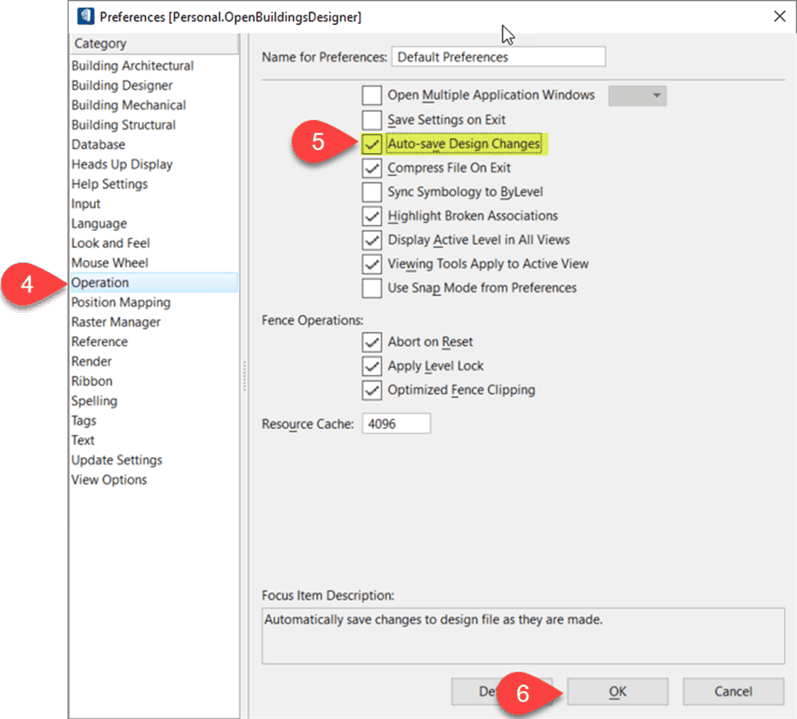Click the splitter grip between category list and settings
Image resolution: width=797 pixels, height=719 pixels.
(x=244, y=376)
